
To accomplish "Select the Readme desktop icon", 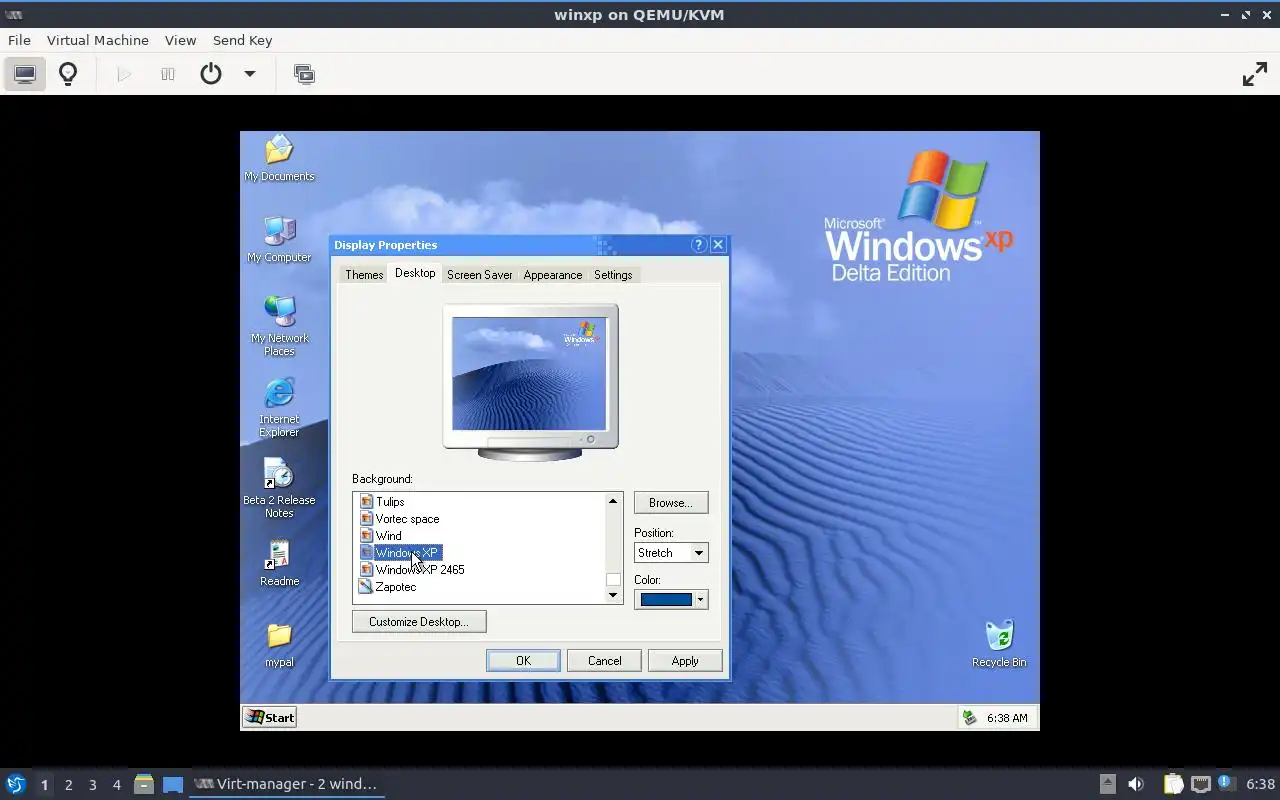I will click(x=279, y=563).
